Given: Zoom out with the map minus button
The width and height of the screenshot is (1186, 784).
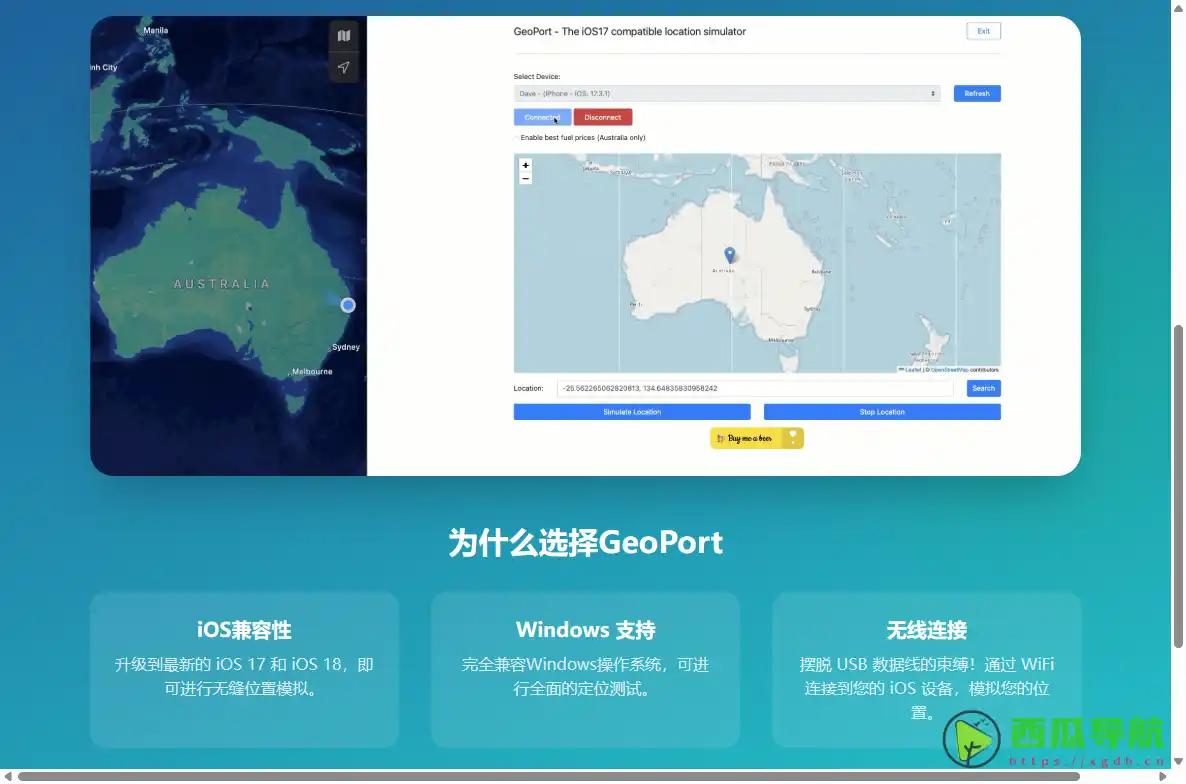Looking at the screenshot, I should tap(526, 178).
